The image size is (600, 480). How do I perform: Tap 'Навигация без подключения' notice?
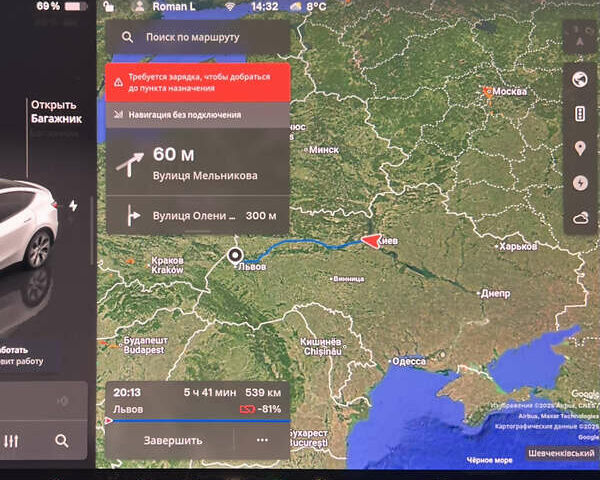[198, 115]
